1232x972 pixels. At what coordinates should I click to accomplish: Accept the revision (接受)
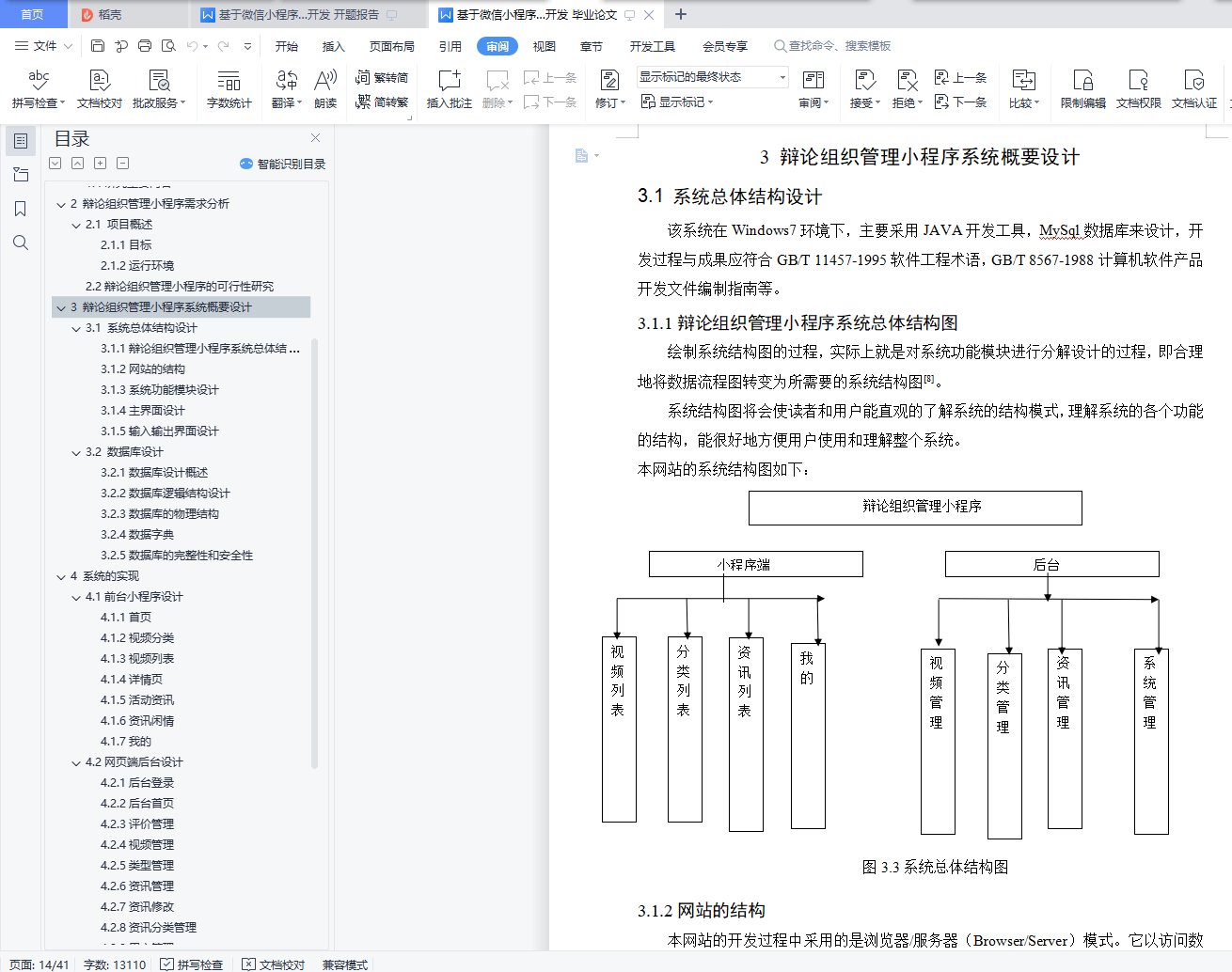pos(864,89)
